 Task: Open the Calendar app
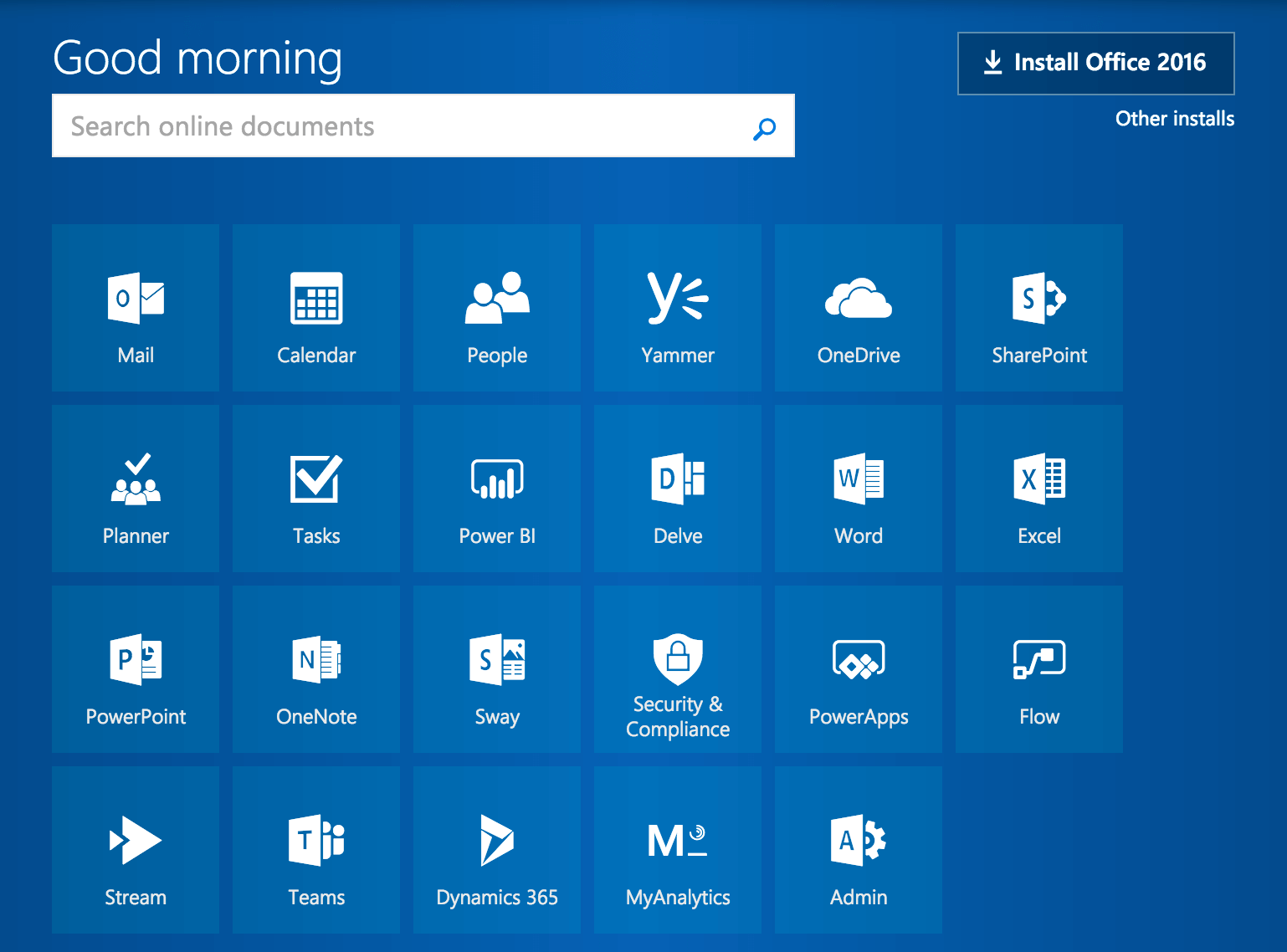(315, 308)
